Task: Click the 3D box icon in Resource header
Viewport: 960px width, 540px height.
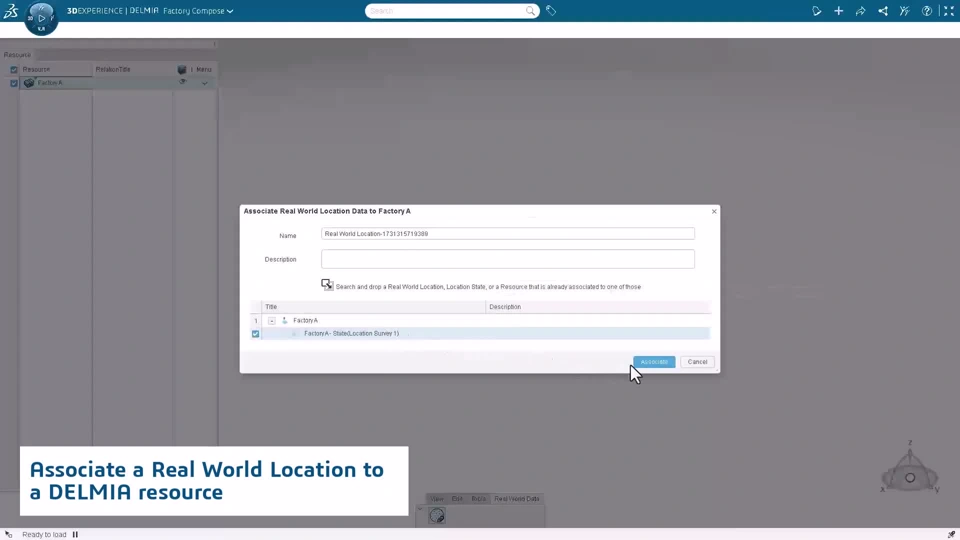Action: [x=182, y=70]
